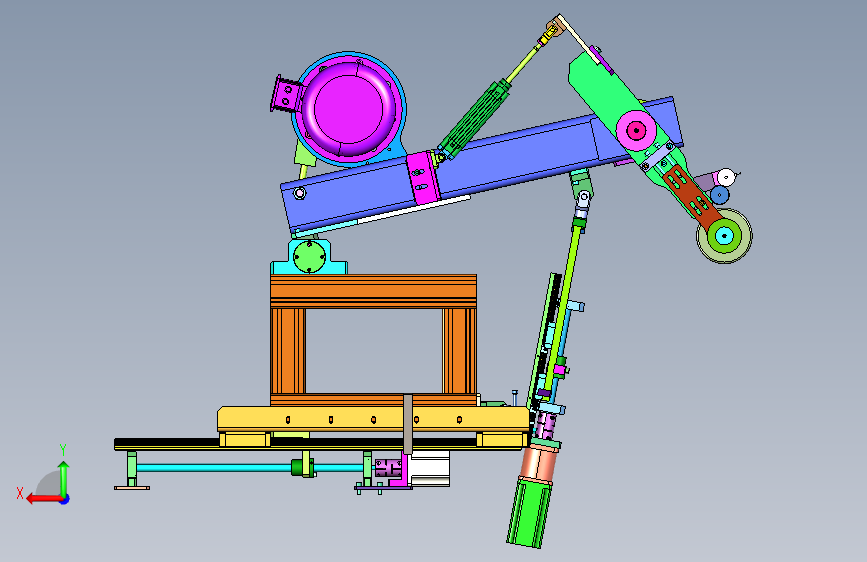
Task: Click the blue Z axis dot
Action: point(65,499)
